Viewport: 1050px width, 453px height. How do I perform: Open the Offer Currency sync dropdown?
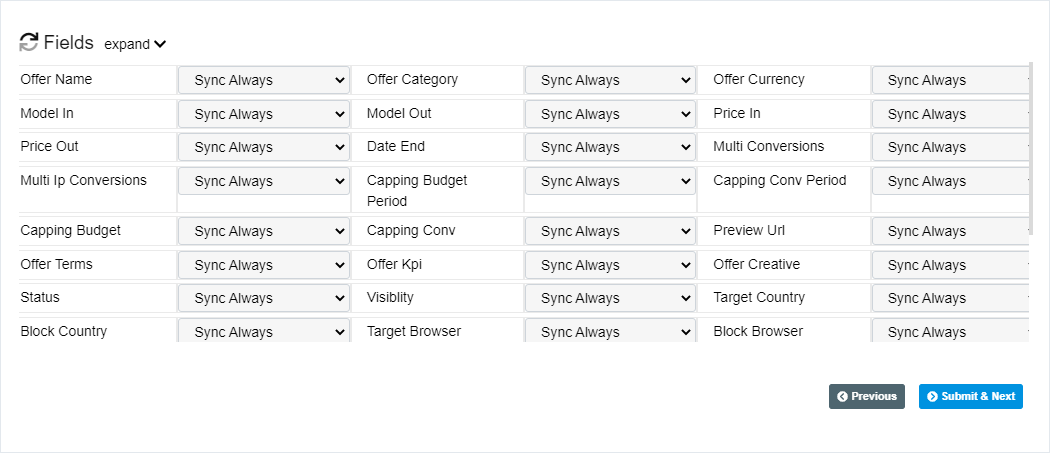pos(950,80)
